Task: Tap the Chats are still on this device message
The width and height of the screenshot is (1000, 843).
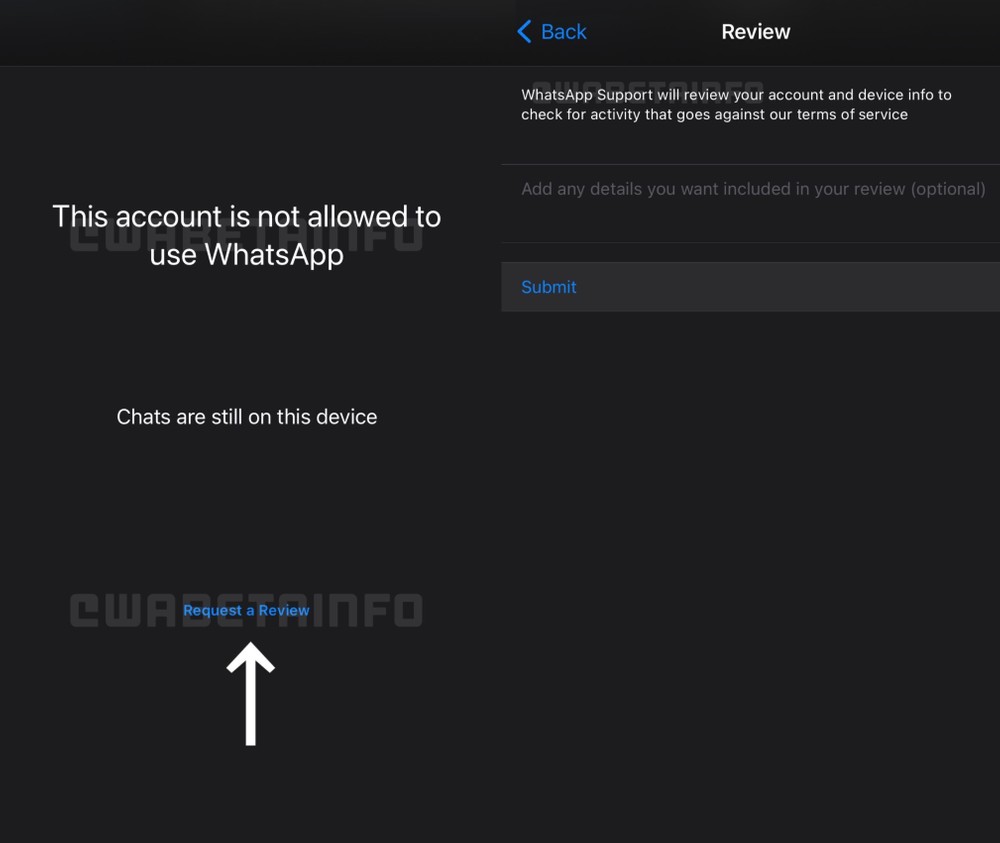Action: point(247,416)
